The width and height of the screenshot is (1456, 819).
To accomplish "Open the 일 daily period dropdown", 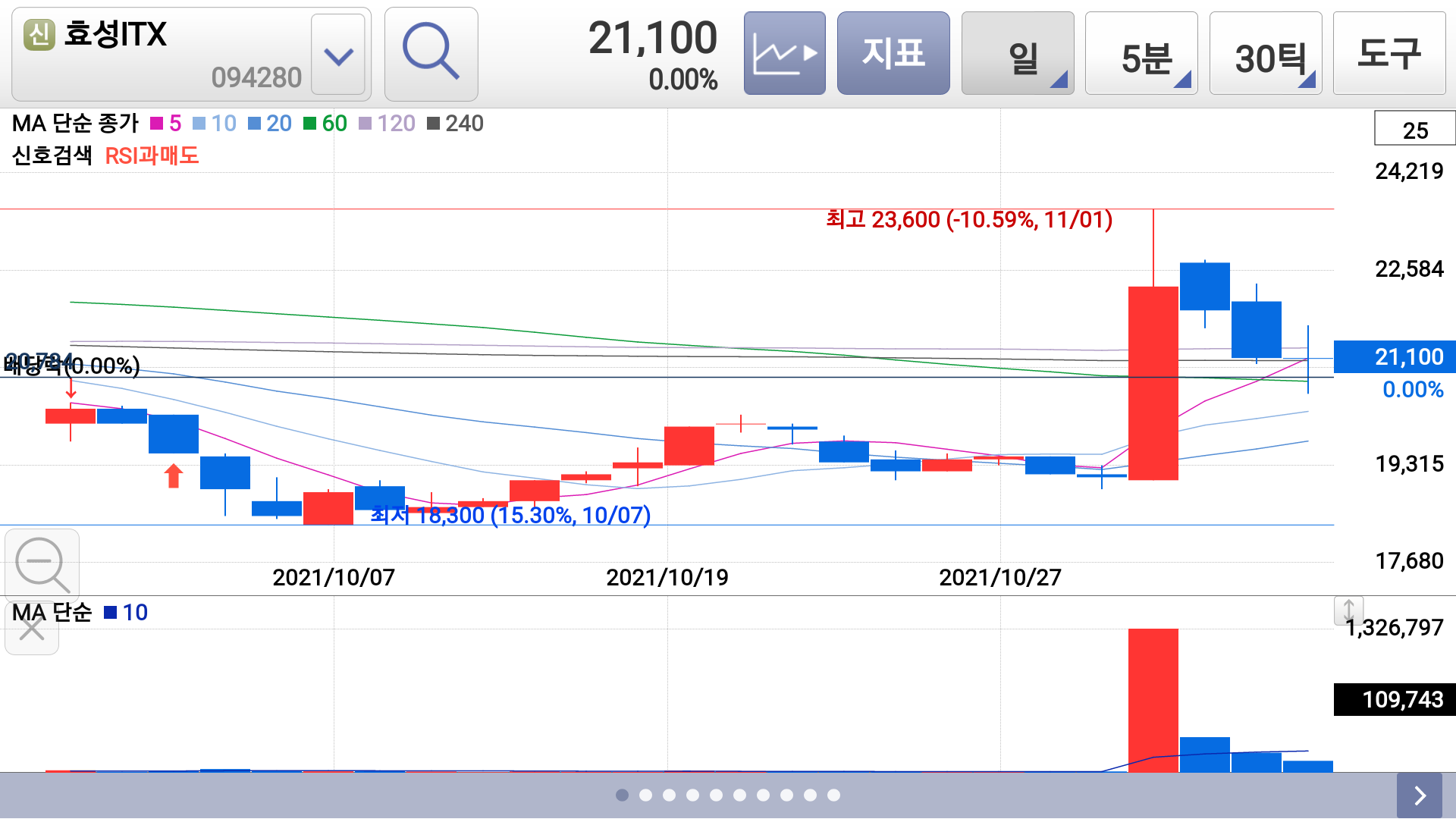I will pos(1018,53).
